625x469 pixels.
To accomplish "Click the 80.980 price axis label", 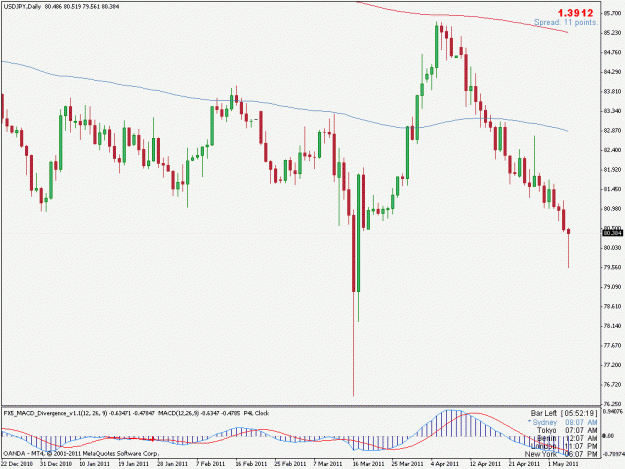I will (x=613, y=209).
